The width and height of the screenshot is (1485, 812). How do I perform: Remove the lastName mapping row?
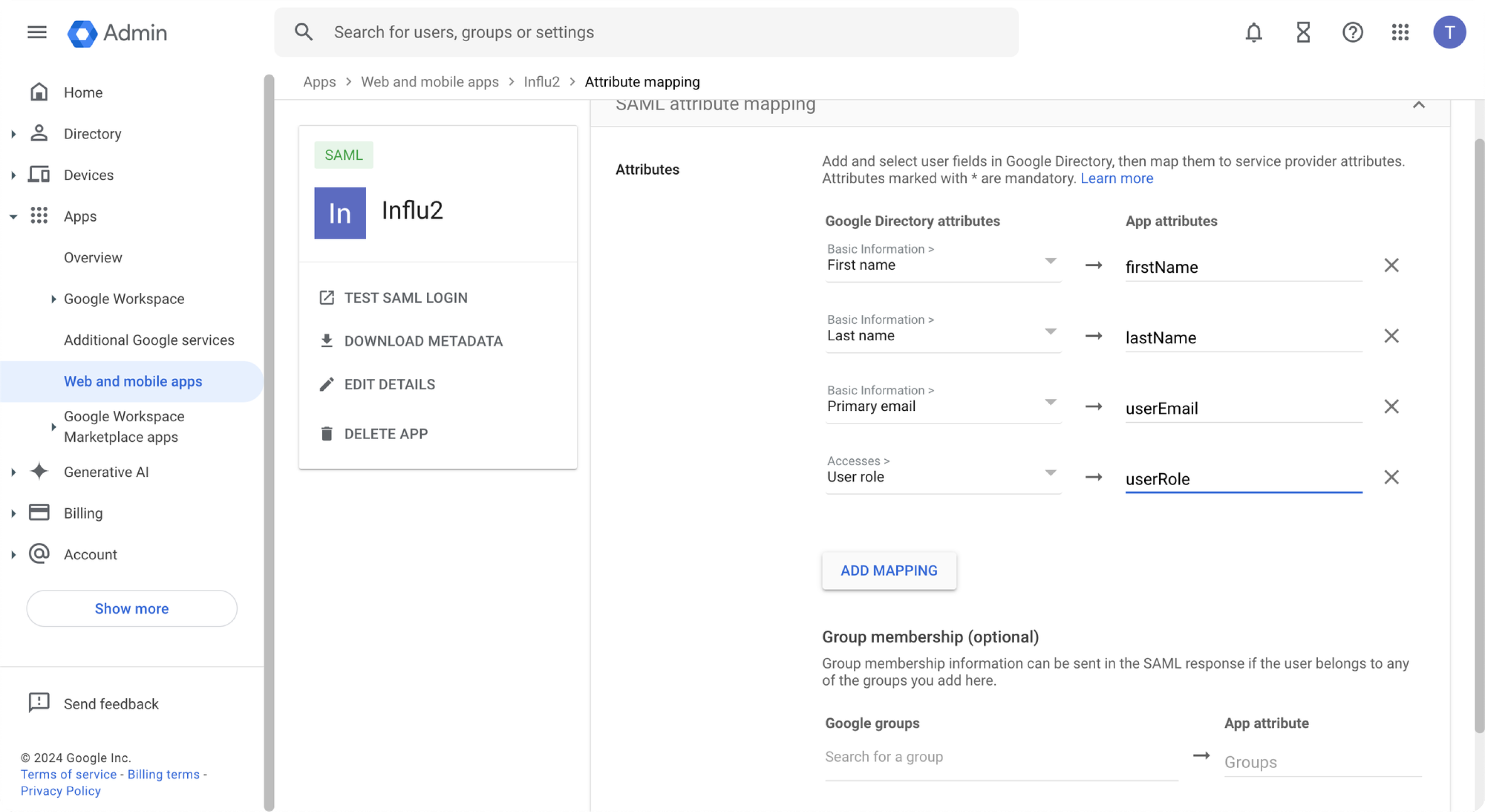tap(1391, 336)
